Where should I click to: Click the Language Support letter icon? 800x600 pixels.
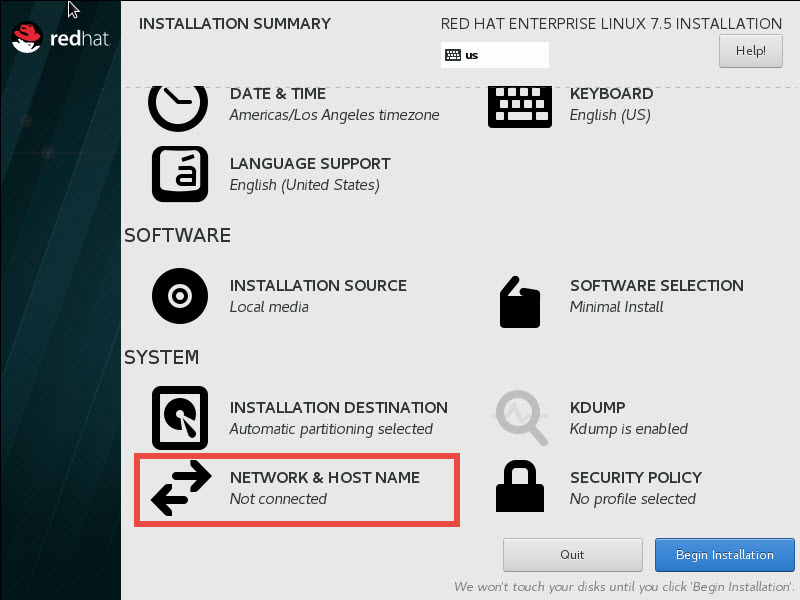[x=180, y=174]
